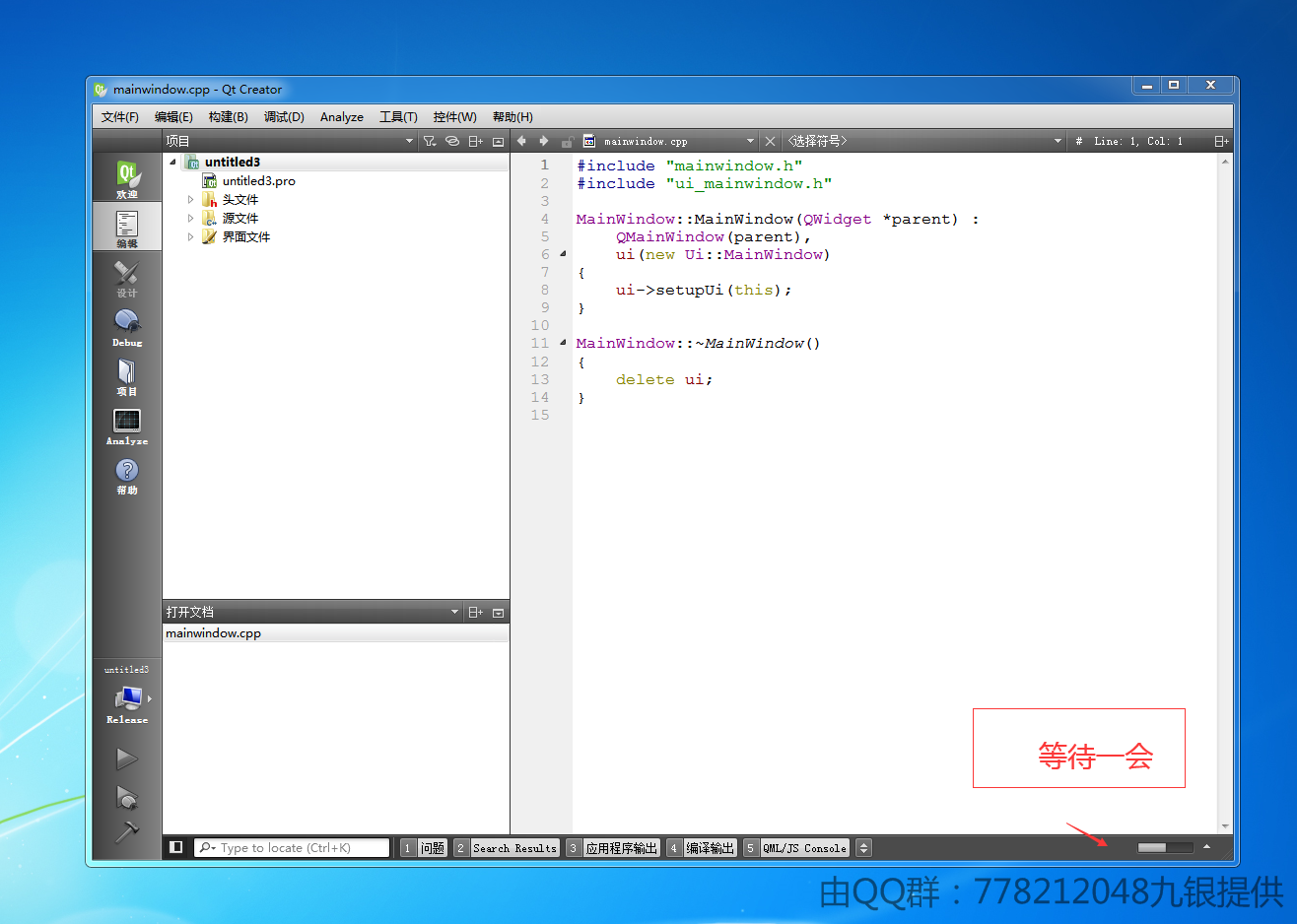Open Help (帮助) mode in sidebar
Screen dimensions: 1297x924
pos(127,474)
